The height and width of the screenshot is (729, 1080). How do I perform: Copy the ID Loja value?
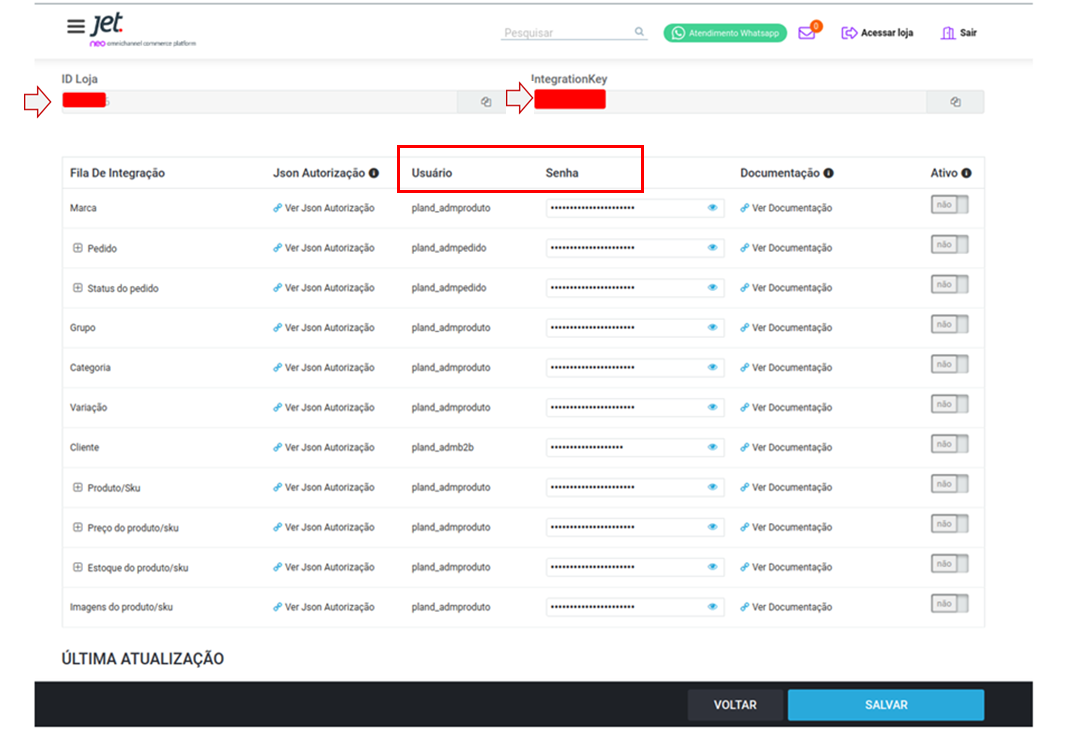click(x=486, y=102)
